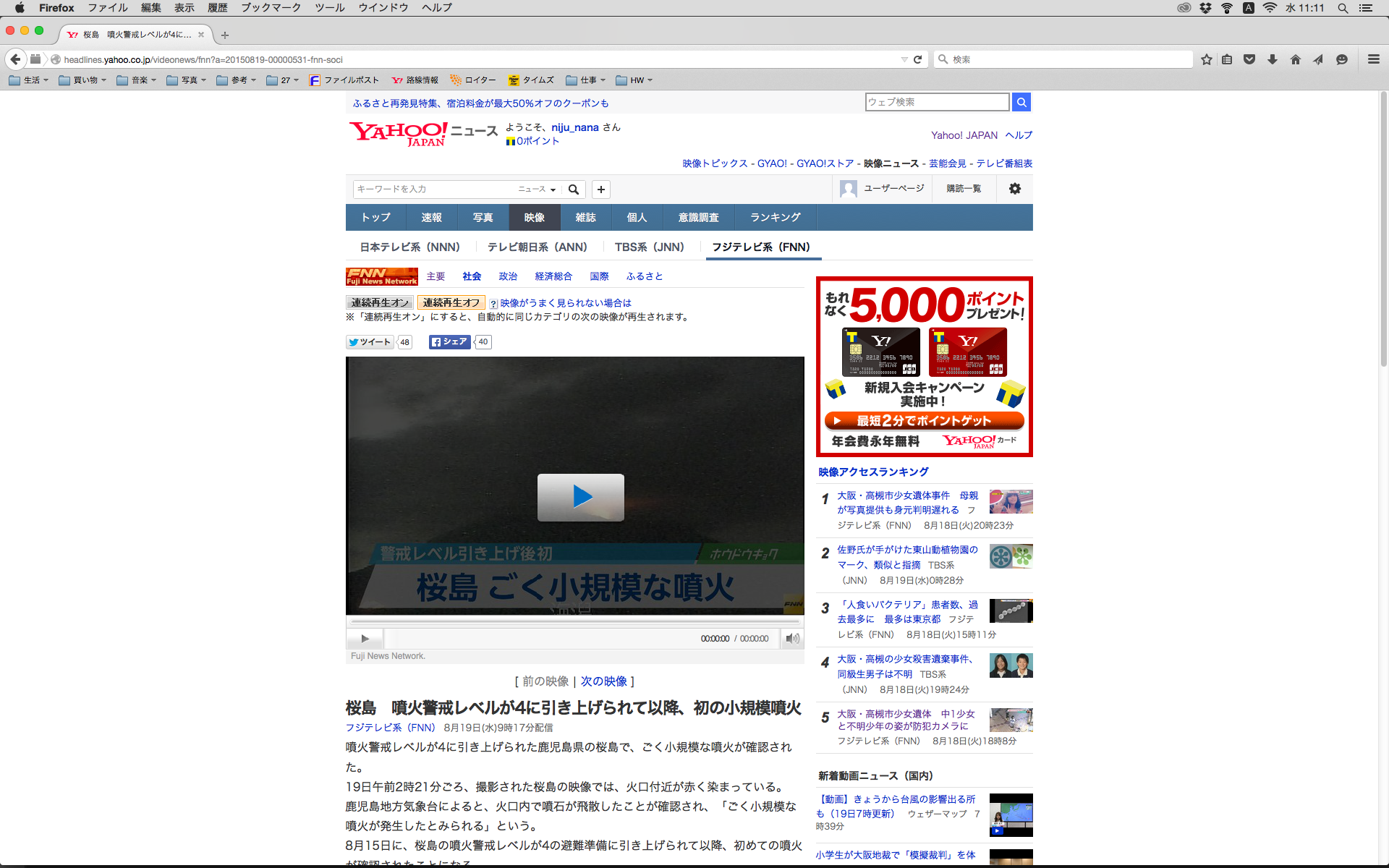Screen dimensions: 1389x868
Task: Click the blue web search magnifier button
Action: 1021,102
